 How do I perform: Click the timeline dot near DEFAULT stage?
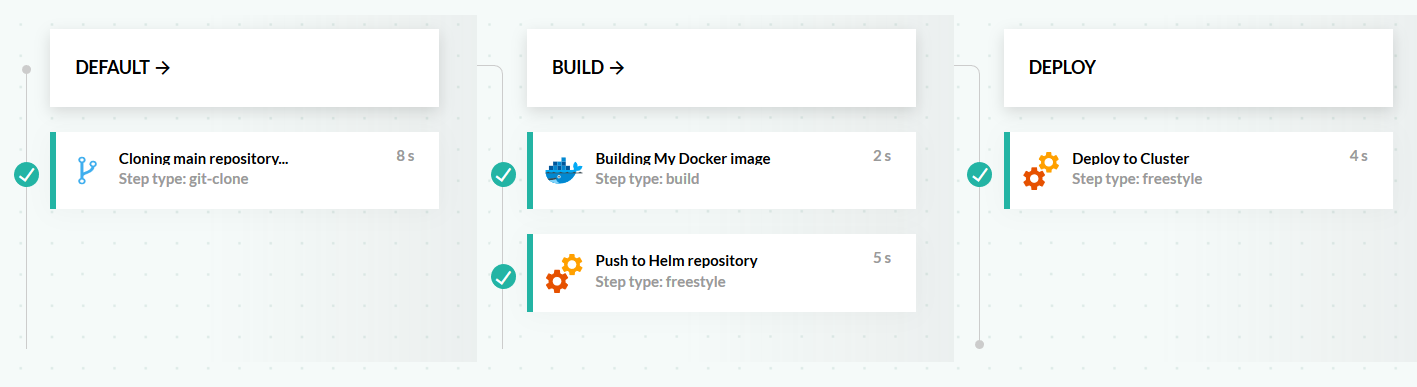point(26,69)
